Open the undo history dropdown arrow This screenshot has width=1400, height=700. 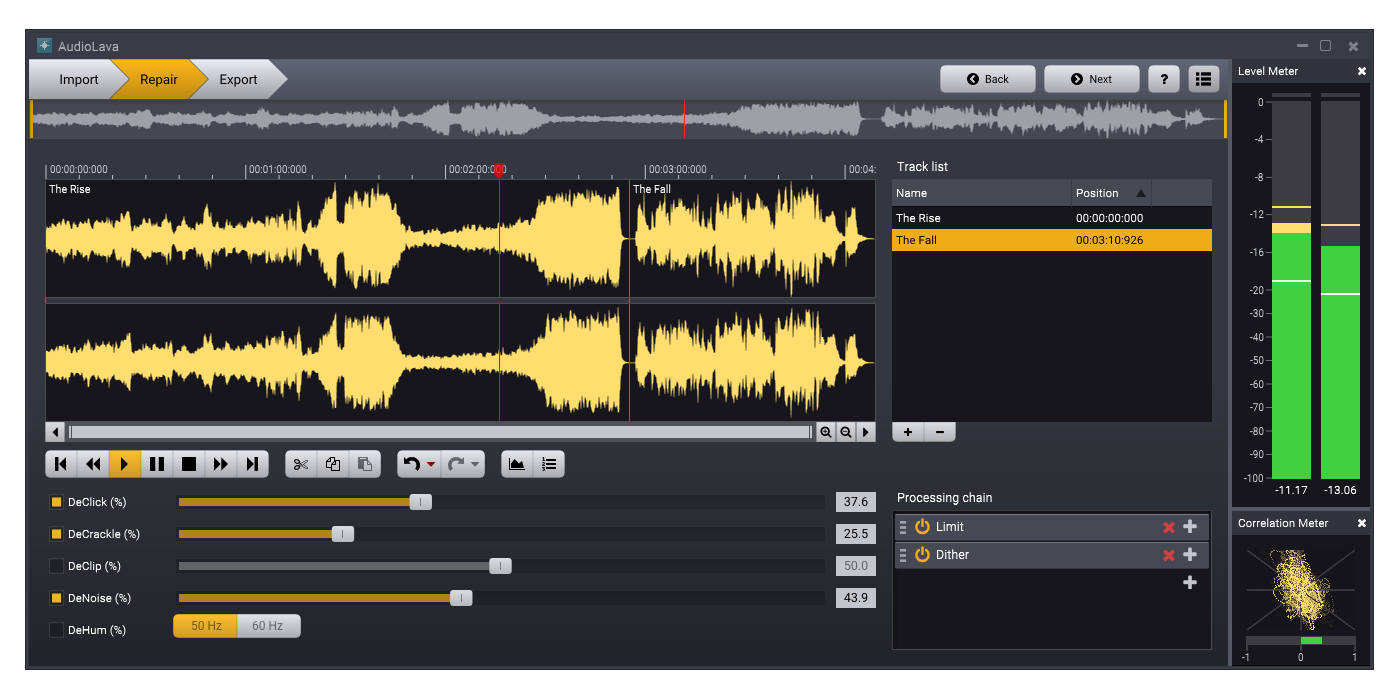pyautogui.click(x=431, y=464)
